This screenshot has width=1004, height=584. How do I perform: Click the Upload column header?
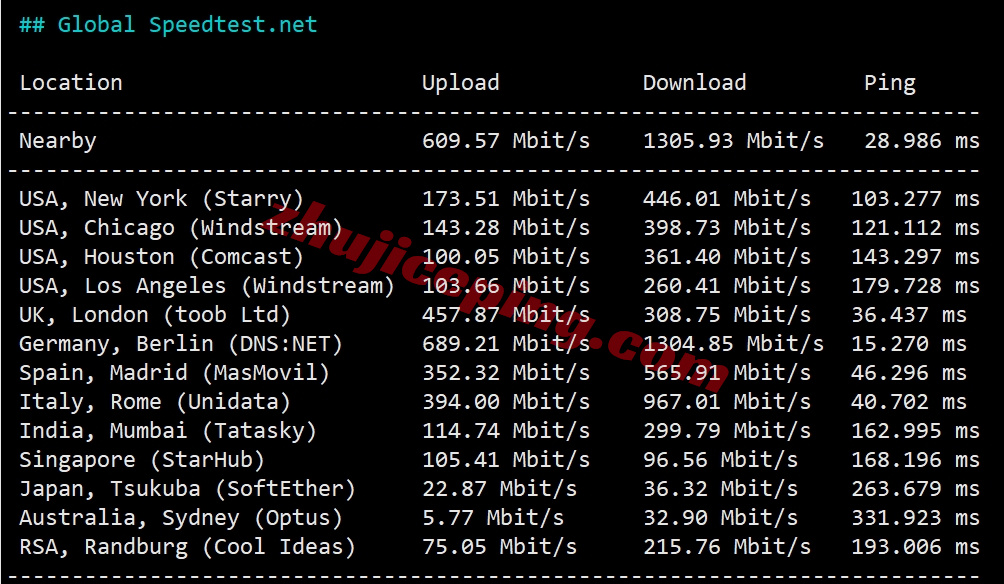(460, 83)
